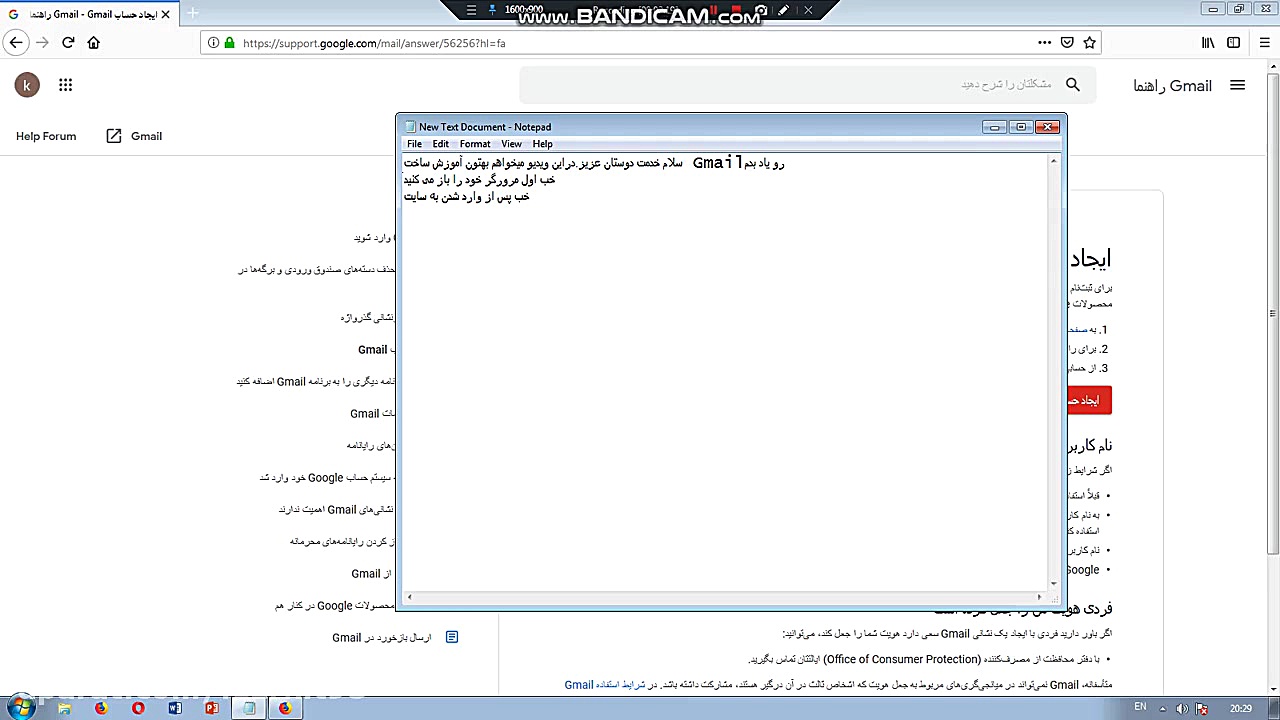This screenshot has height=720, width=1280.
Task: Open the page actions ellipsis menu
Action: (1044, 43)
